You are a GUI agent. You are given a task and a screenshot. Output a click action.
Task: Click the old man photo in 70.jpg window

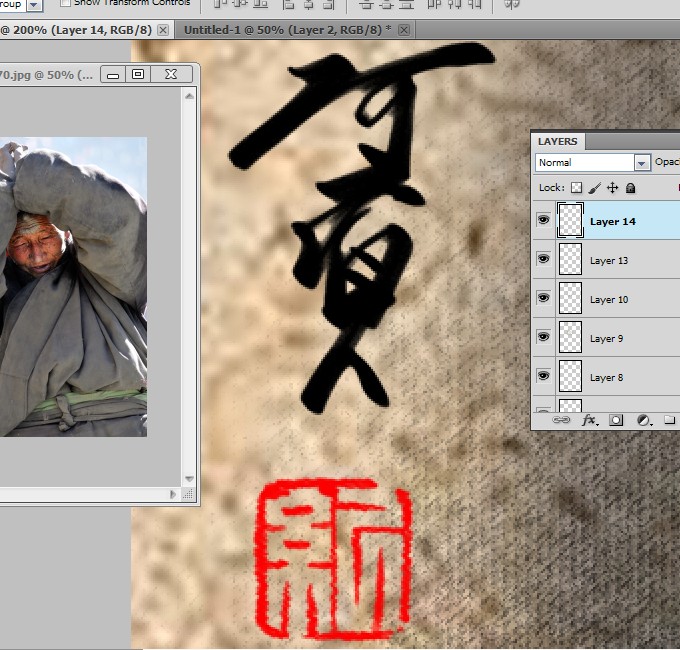coord(73,287)
